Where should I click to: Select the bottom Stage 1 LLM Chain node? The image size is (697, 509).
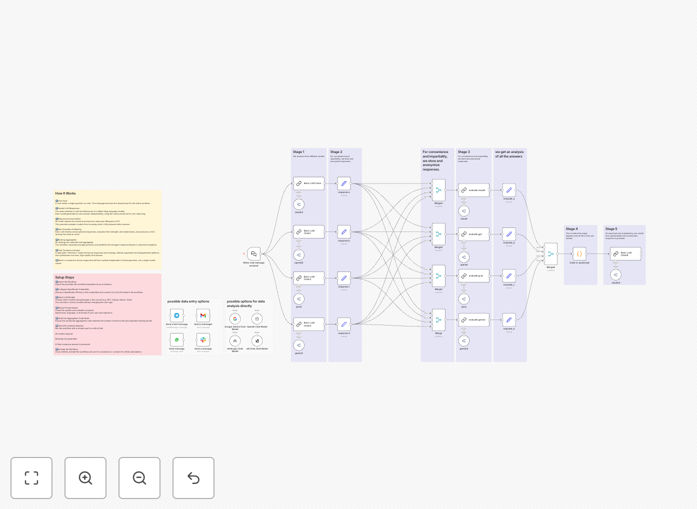tap(308, 324)
